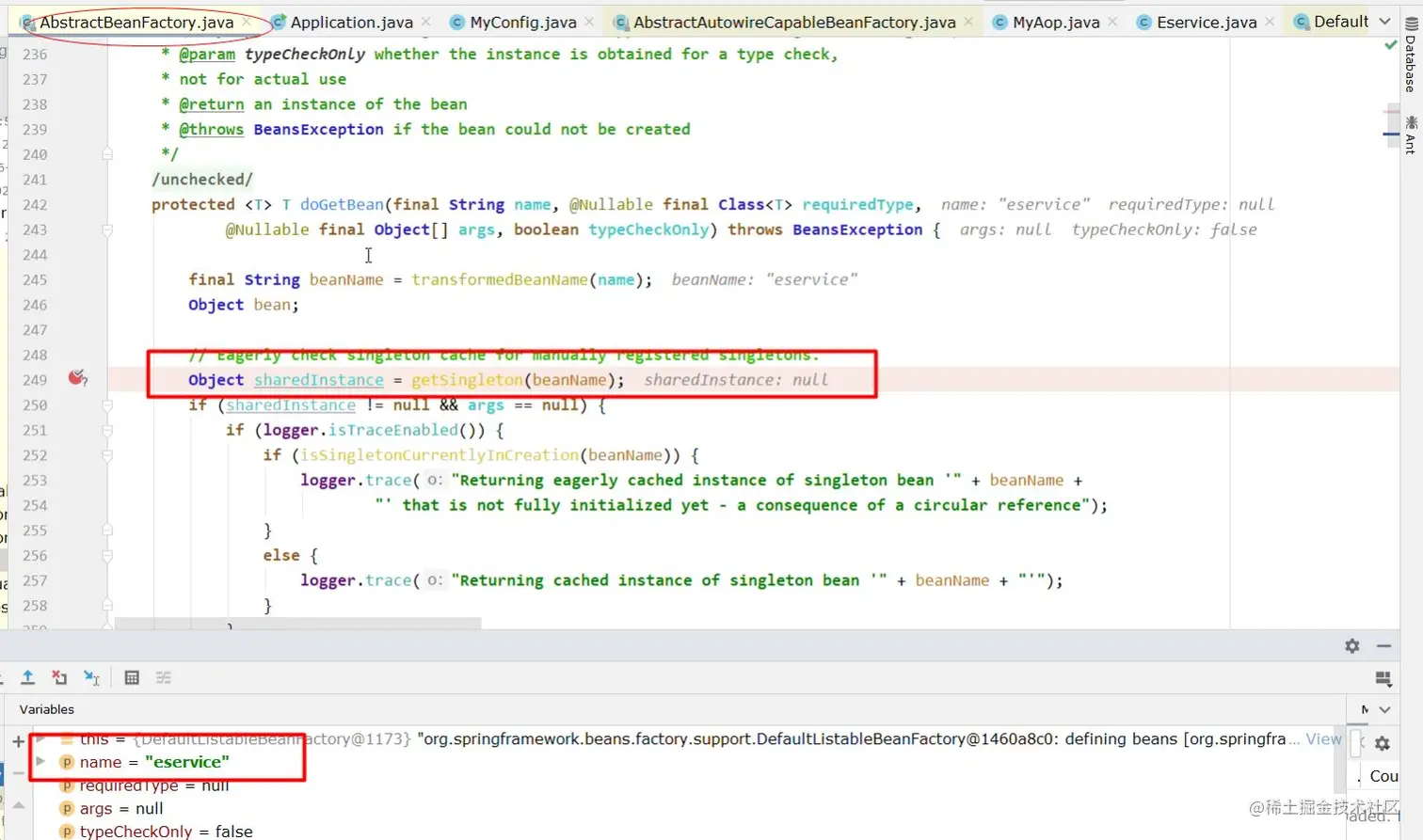
Task: Collapse the if block at line 250
Action: point(107,405)
